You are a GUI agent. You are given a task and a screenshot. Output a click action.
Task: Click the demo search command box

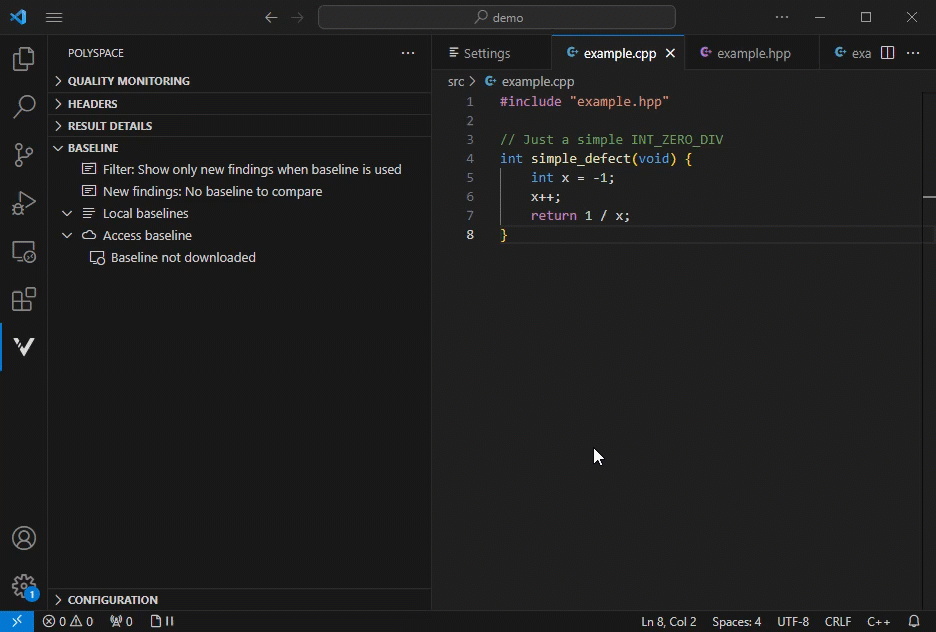497,17
